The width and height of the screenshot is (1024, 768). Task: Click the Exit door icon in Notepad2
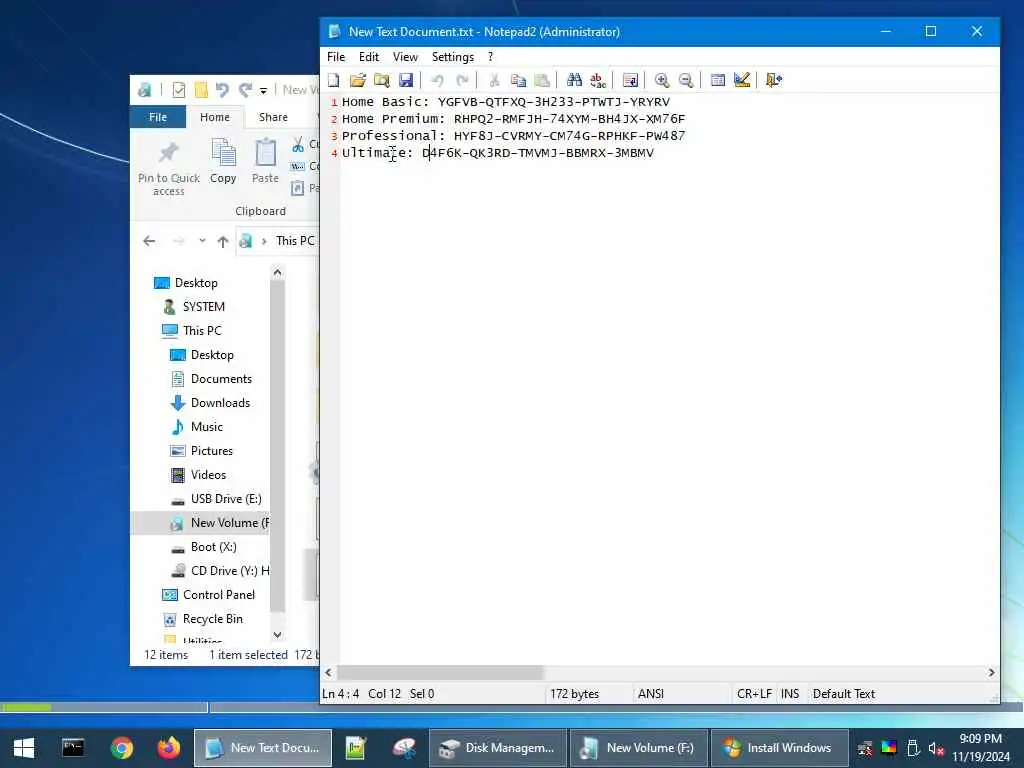pyautogui.click(x=774, y=80)
